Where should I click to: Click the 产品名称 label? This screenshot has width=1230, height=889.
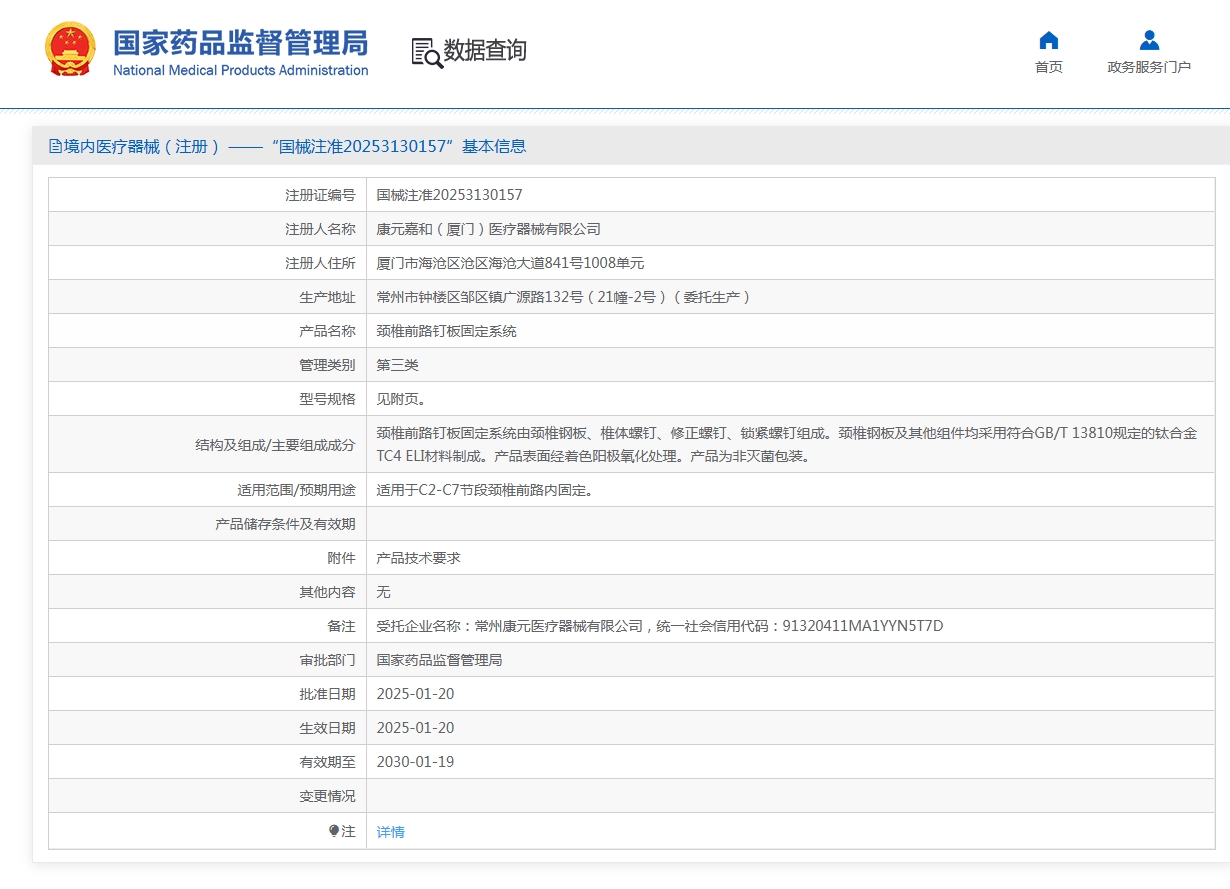click(x=327, y=331)
